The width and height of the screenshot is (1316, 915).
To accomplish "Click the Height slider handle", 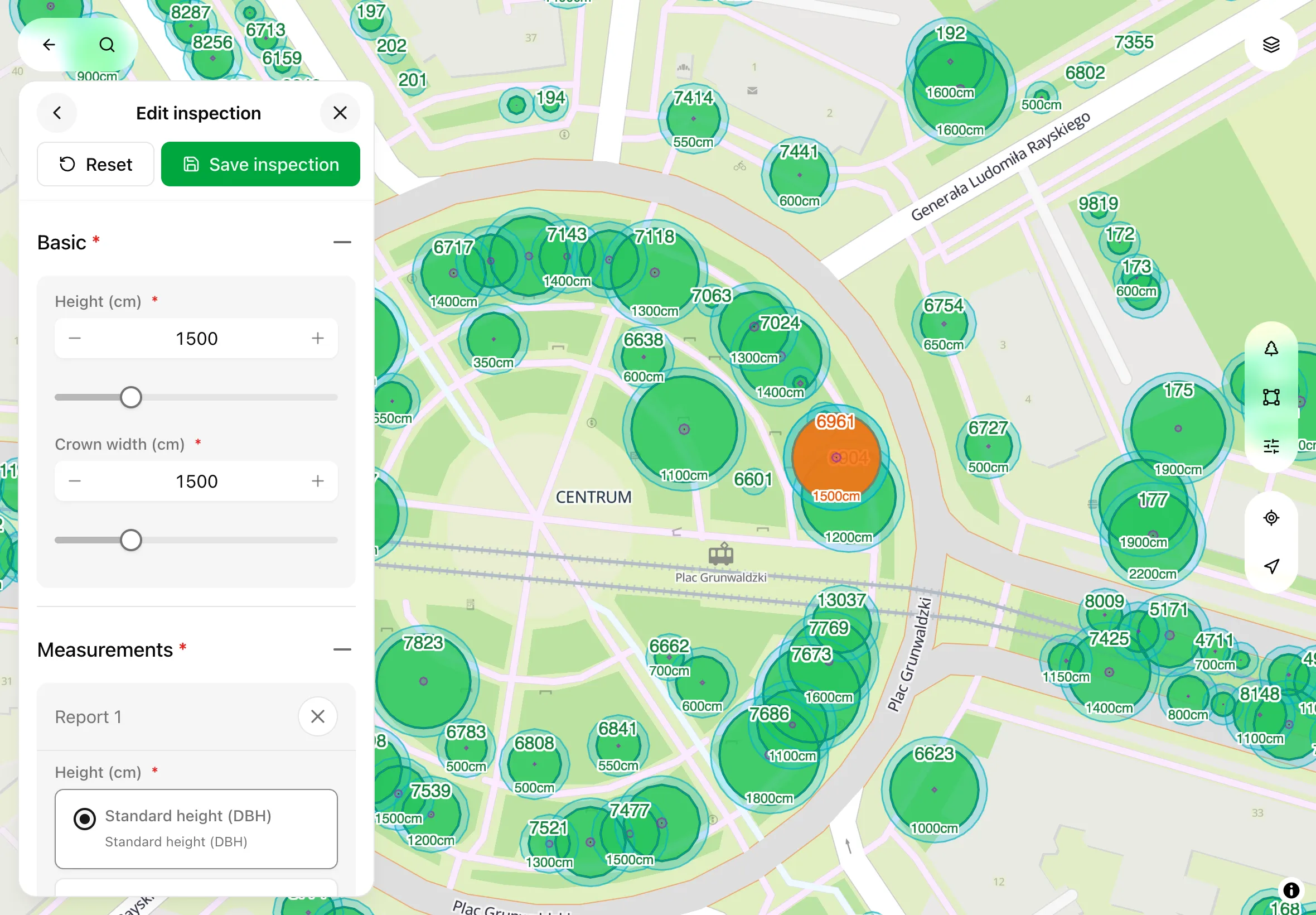I will tap(130, 397).
